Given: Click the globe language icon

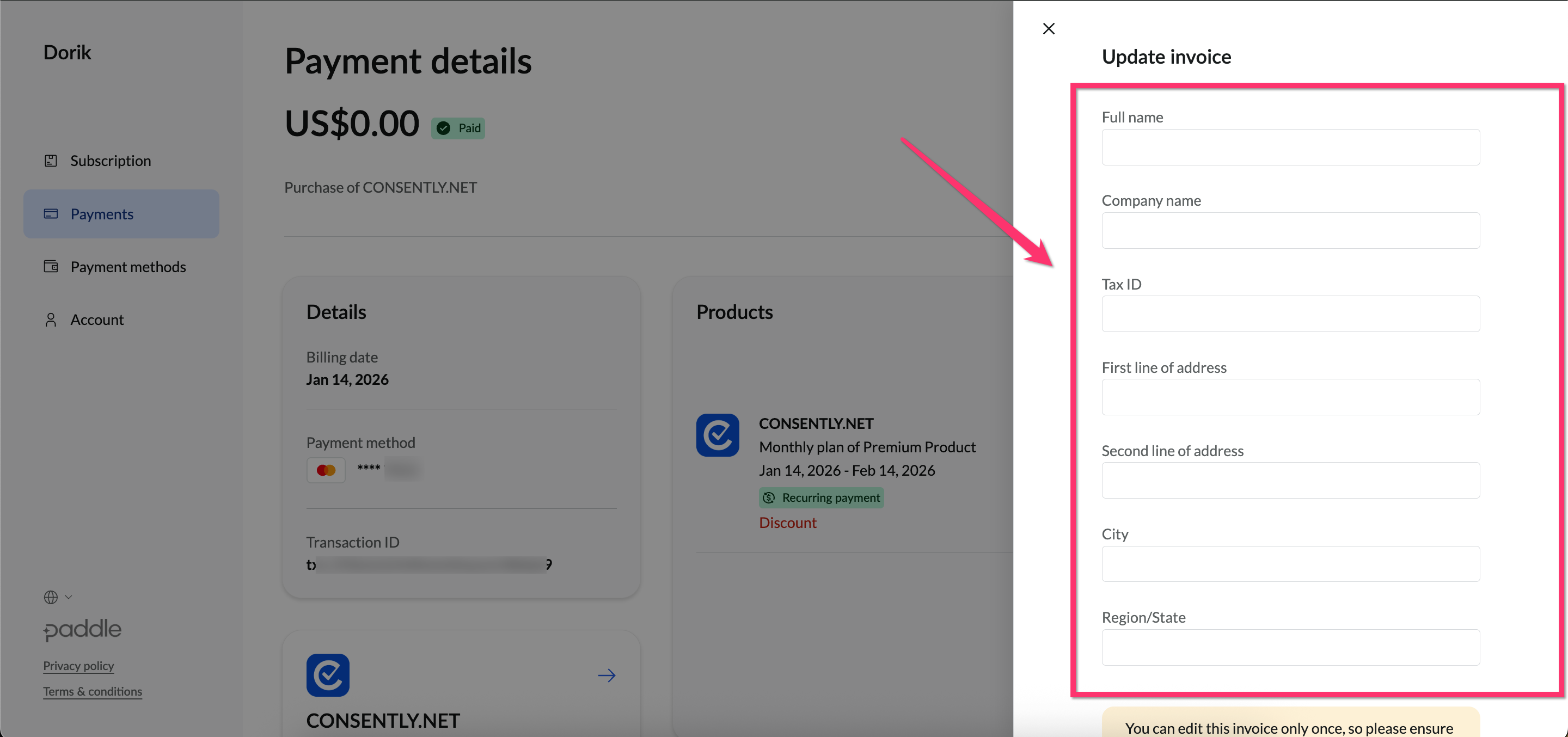Looking at the screenshot, I should pyautogui.click(x=51, y=597).
